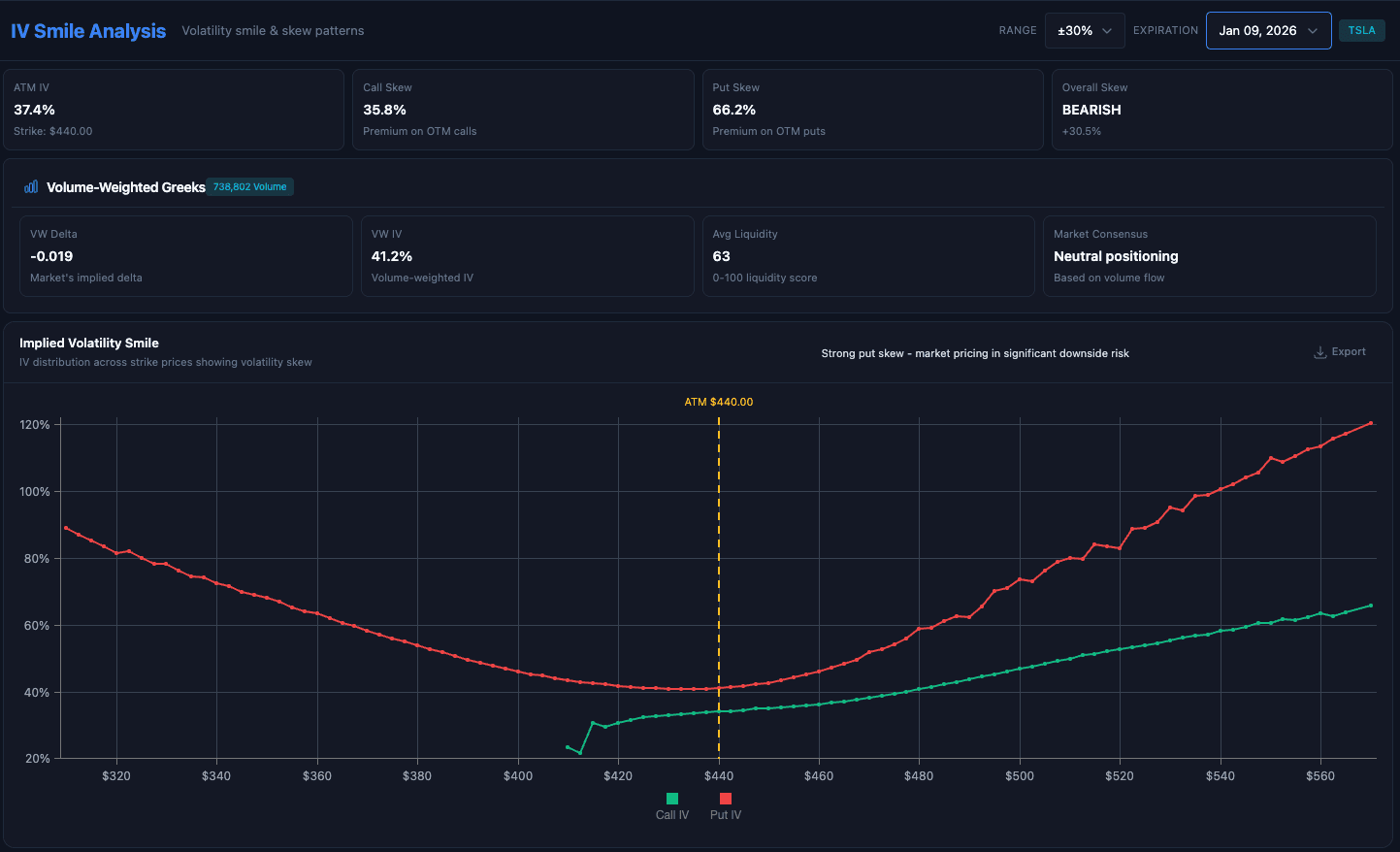This screenshot has width=1400, height=852.
Task: Click the Export button
Action: pos(1339,352)
